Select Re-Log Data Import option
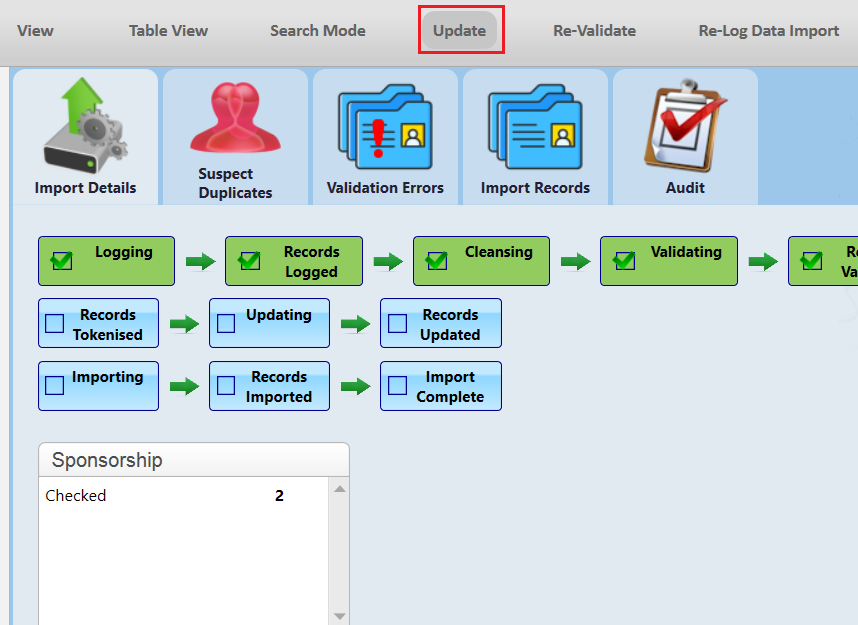This screenshot has width=858, height=625. pos(769,31)
